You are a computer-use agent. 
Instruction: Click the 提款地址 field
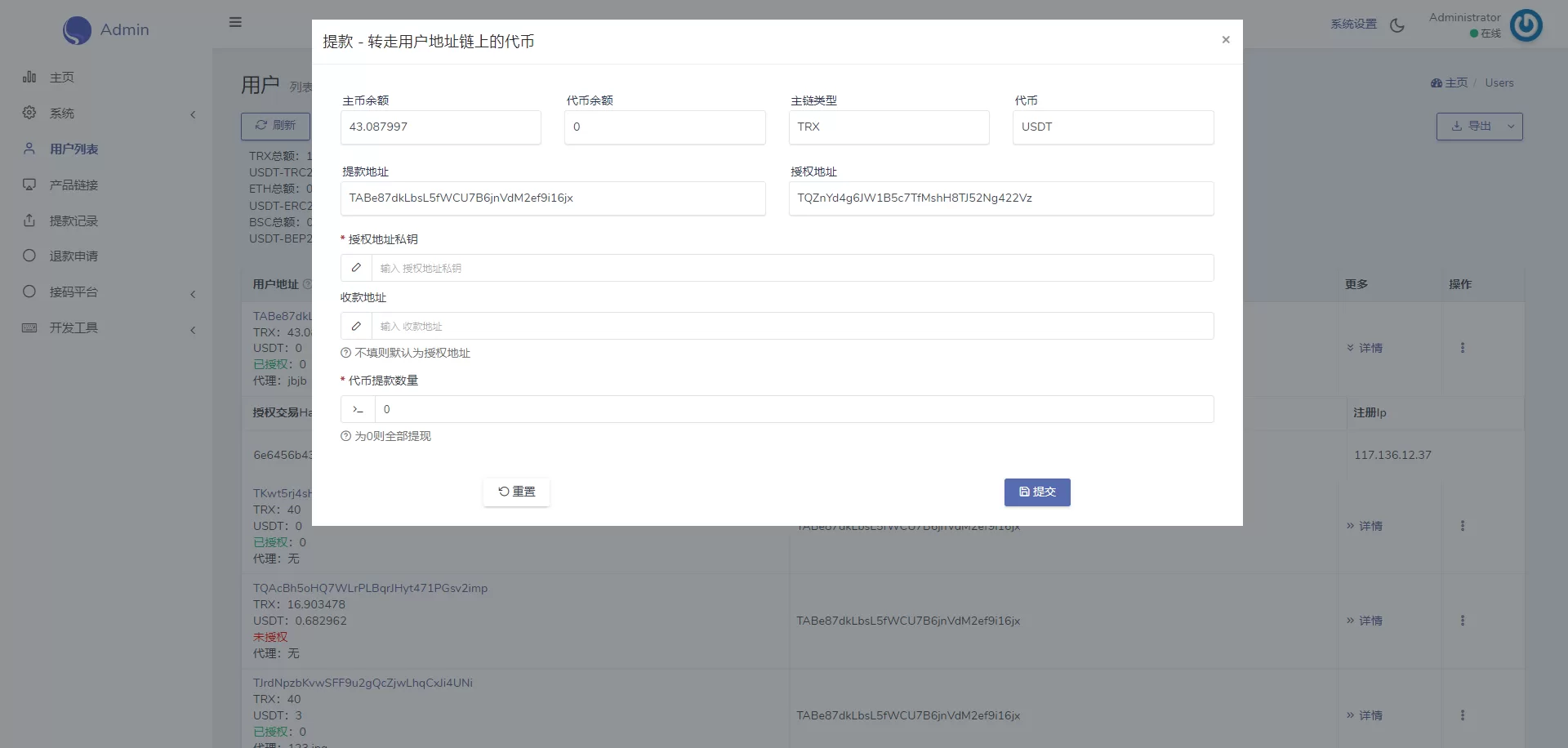pyautogui.click(x=553, y=198)
